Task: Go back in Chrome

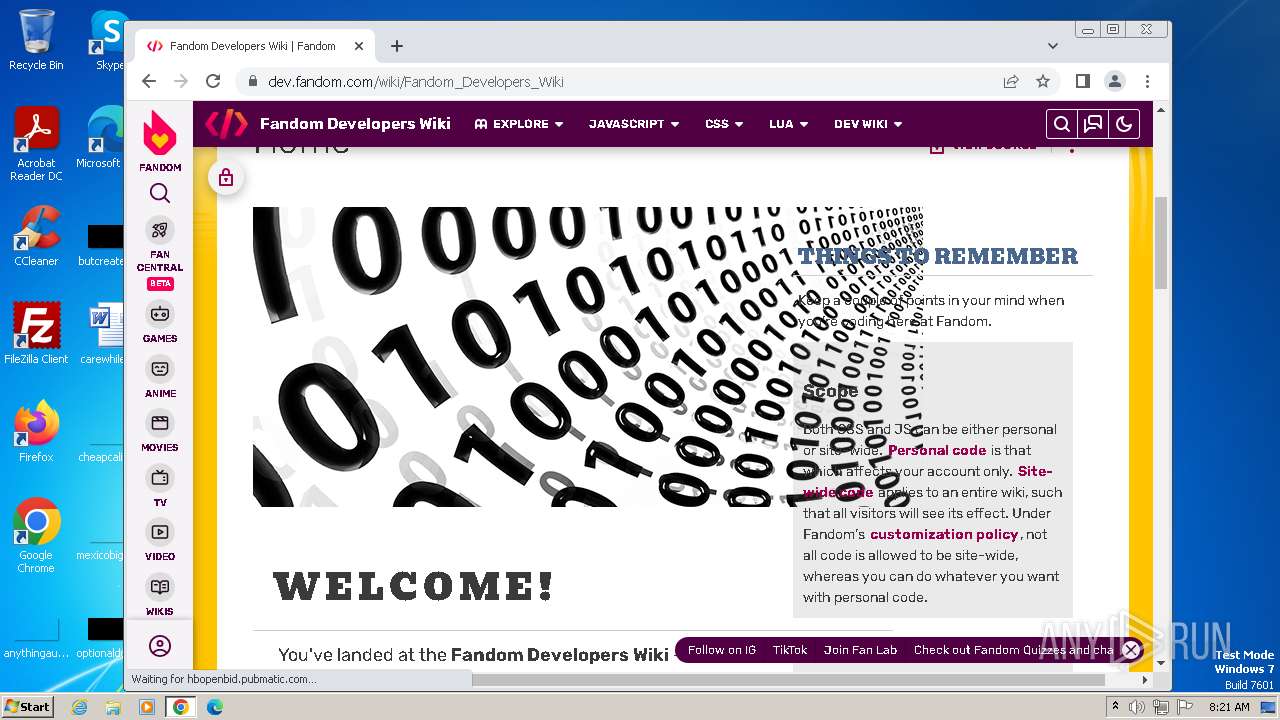Action: tap(149, 81)
